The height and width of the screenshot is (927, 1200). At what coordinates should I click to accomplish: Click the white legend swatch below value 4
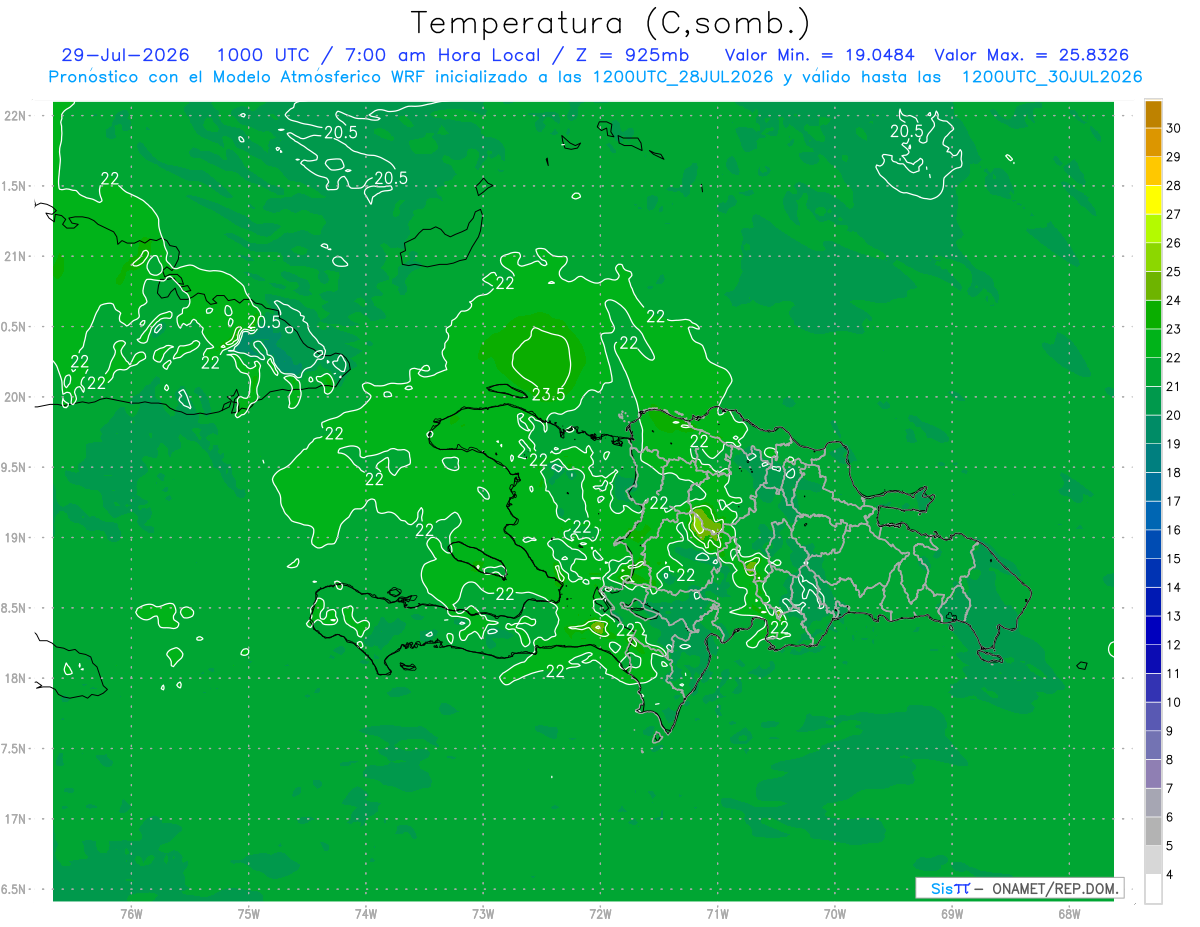[x=1153, y=889]
